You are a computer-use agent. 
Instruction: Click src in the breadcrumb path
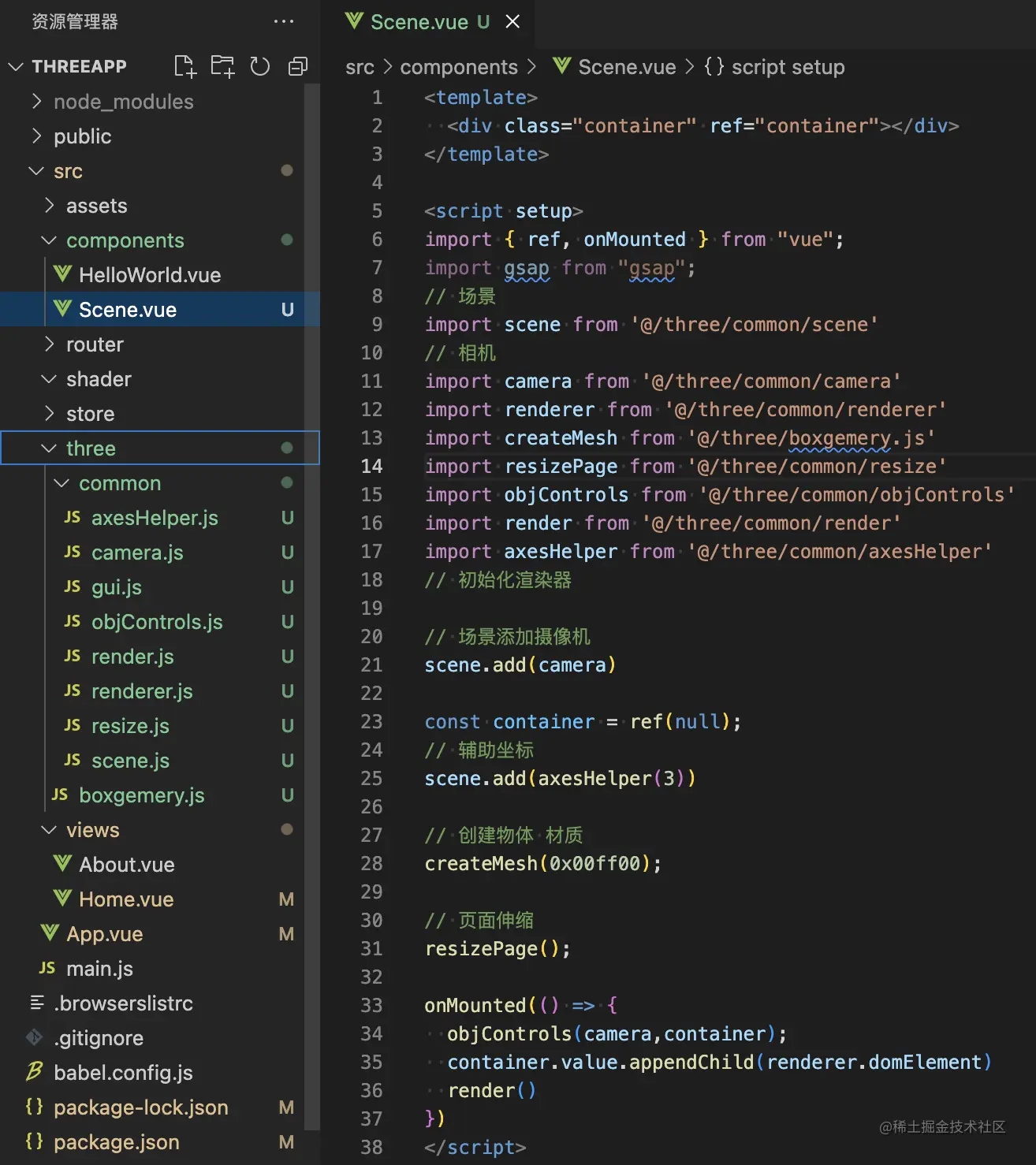360,67
